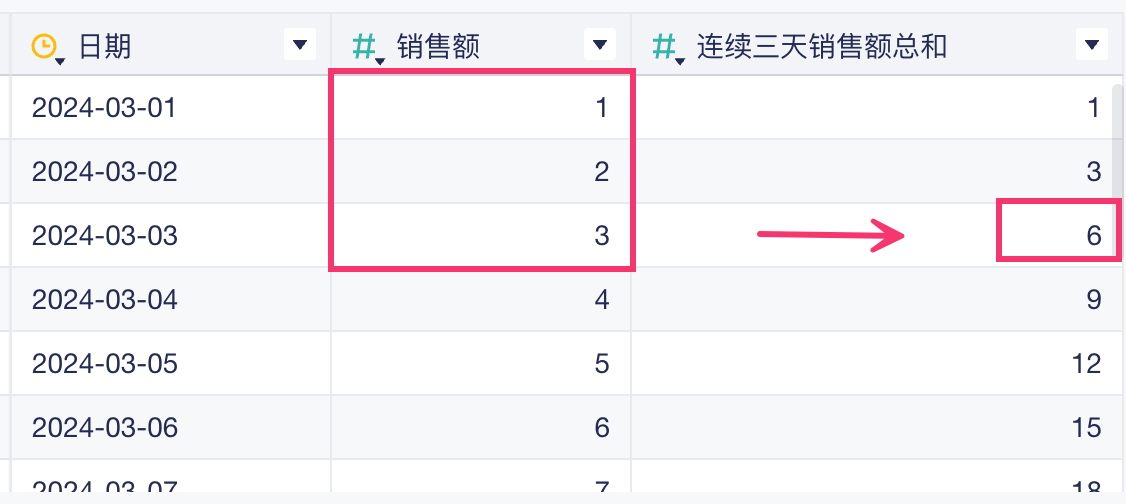Open the 日期 column dropdown menu

coord(299,44)
